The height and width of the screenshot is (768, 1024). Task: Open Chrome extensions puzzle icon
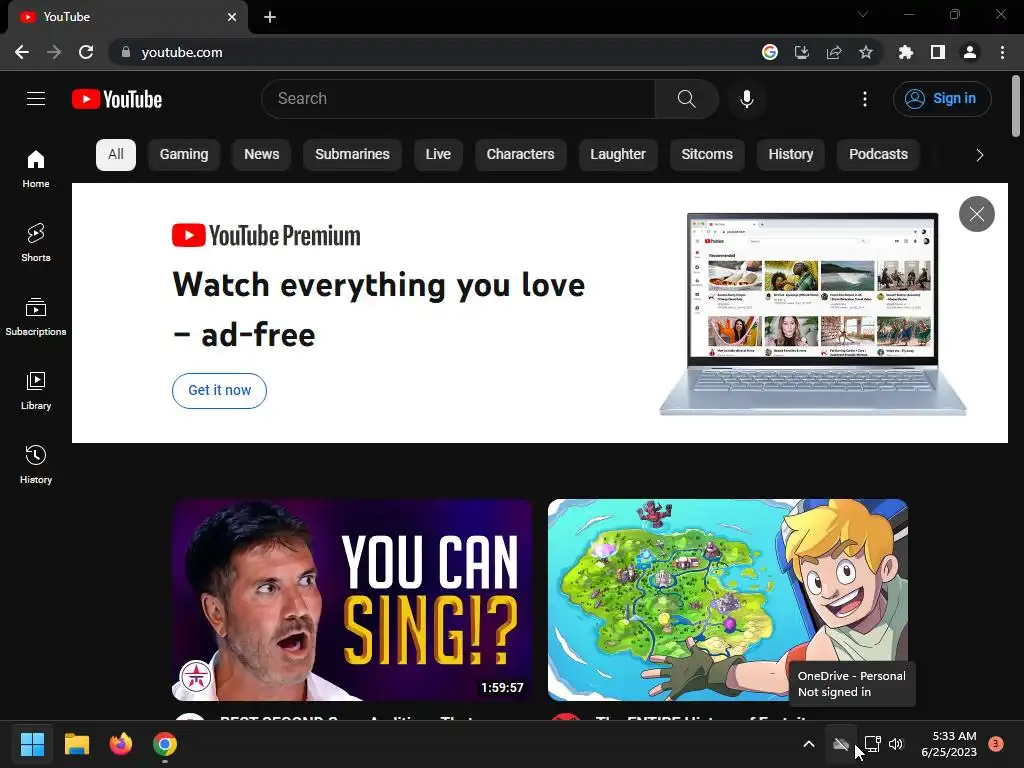[906, 52]
